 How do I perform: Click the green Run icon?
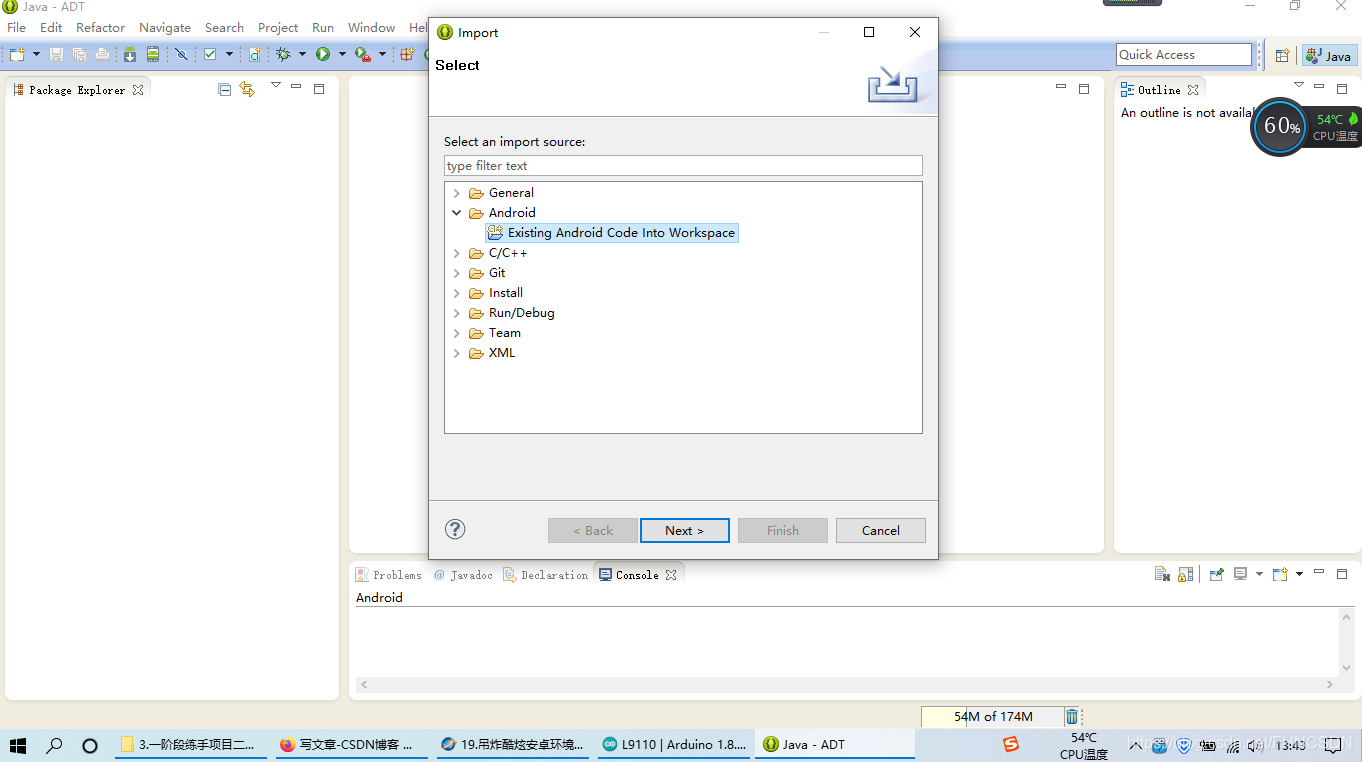[323, 54]
